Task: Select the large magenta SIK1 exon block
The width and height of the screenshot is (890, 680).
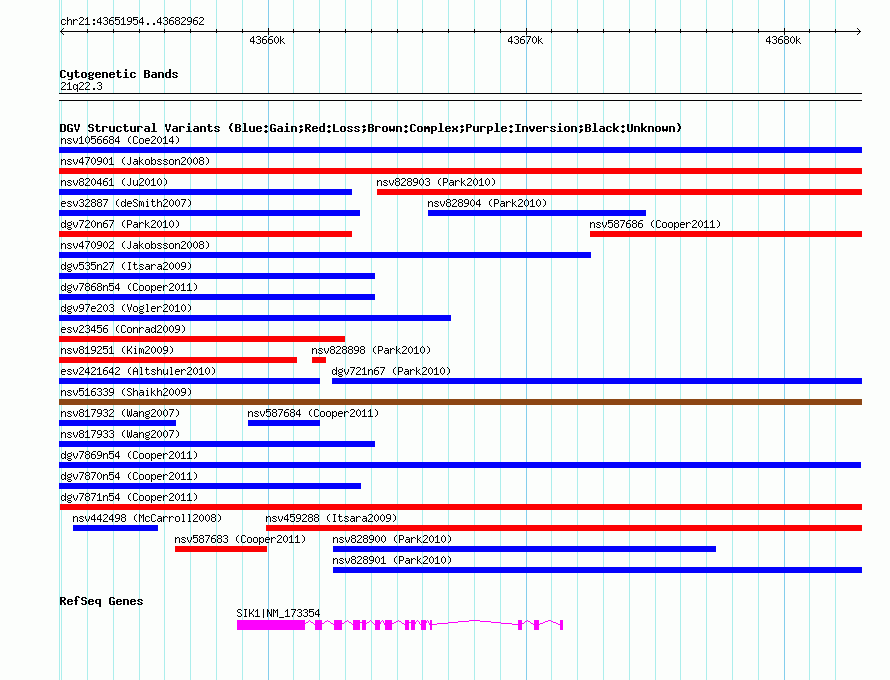Action: (x=271, y=625)
